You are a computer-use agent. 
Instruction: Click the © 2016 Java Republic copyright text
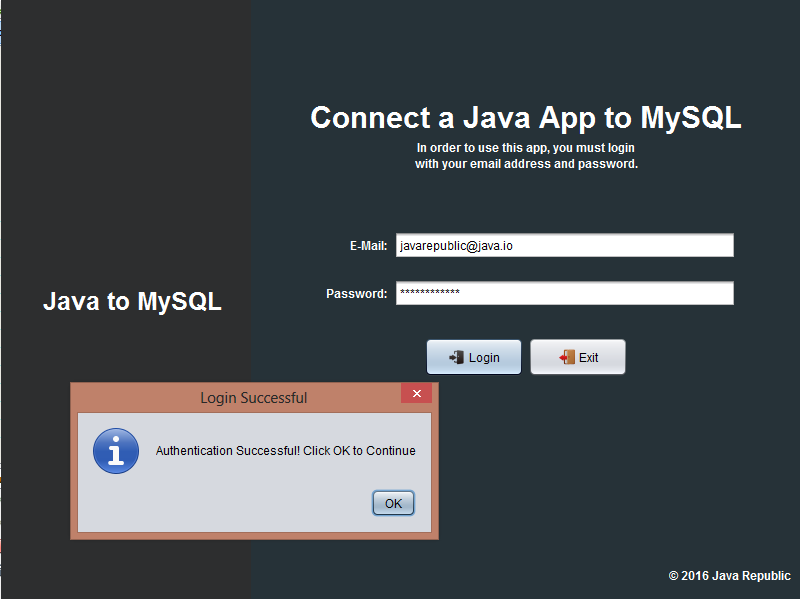730,575
